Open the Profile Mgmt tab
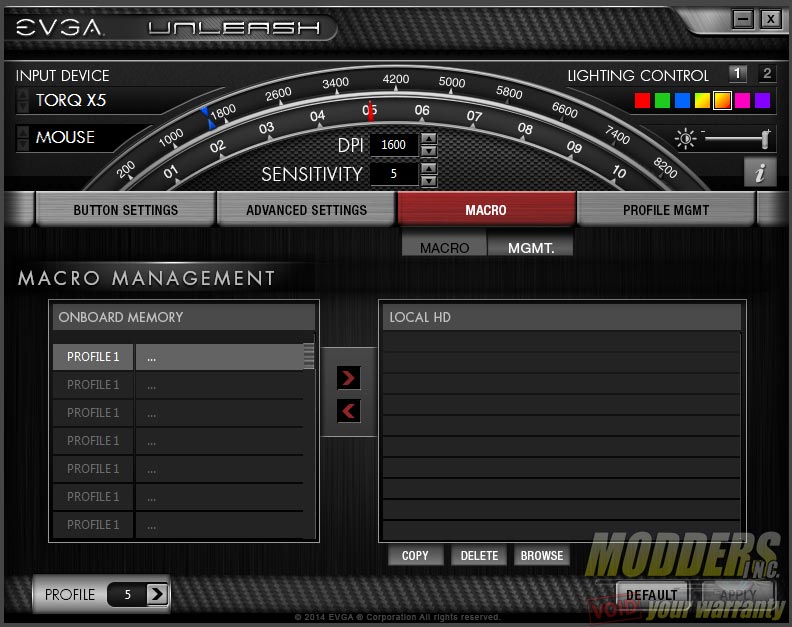792x627 pixels. point(666,210)
